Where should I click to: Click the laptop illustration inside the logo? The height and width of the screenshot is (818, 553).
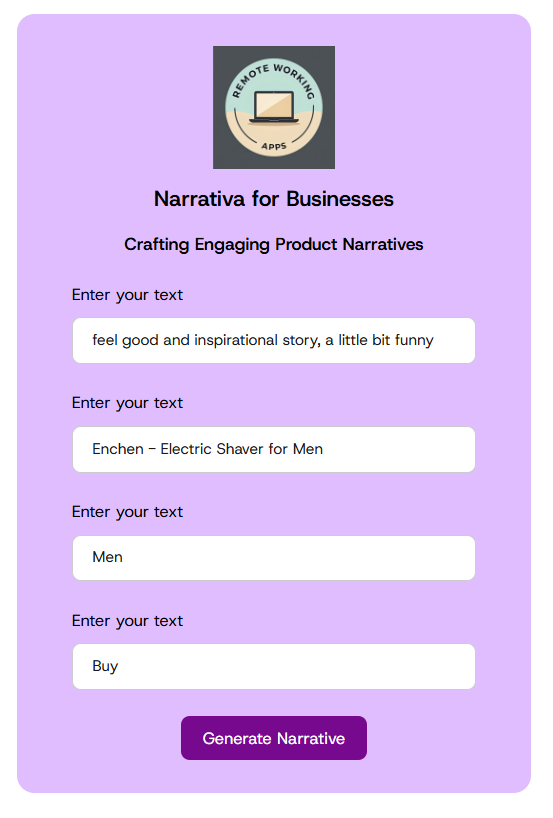click(274, 107)
